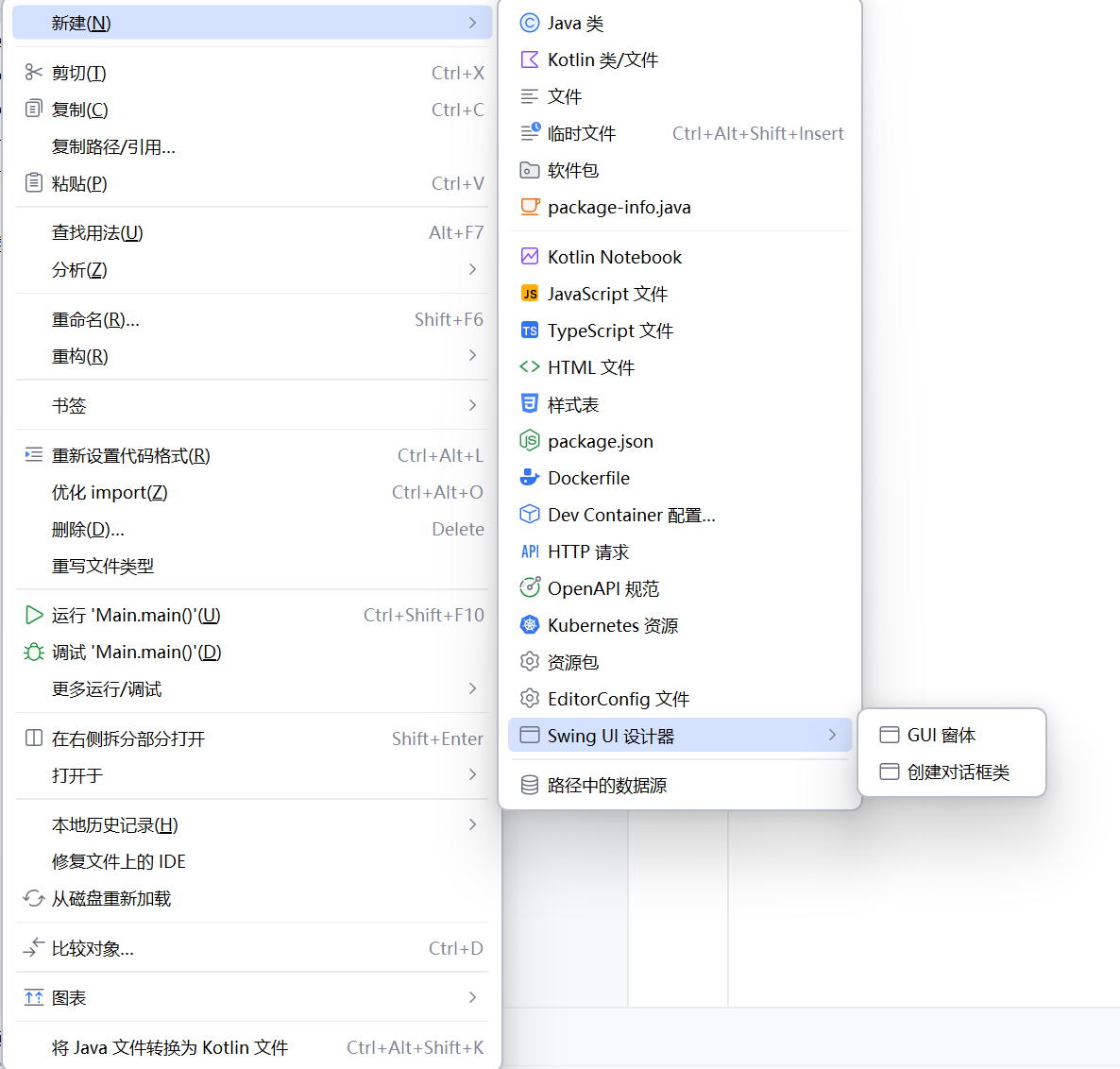Select 重命名(R)... menu entry
The image size is (1120, 1069).
point(252,319)
